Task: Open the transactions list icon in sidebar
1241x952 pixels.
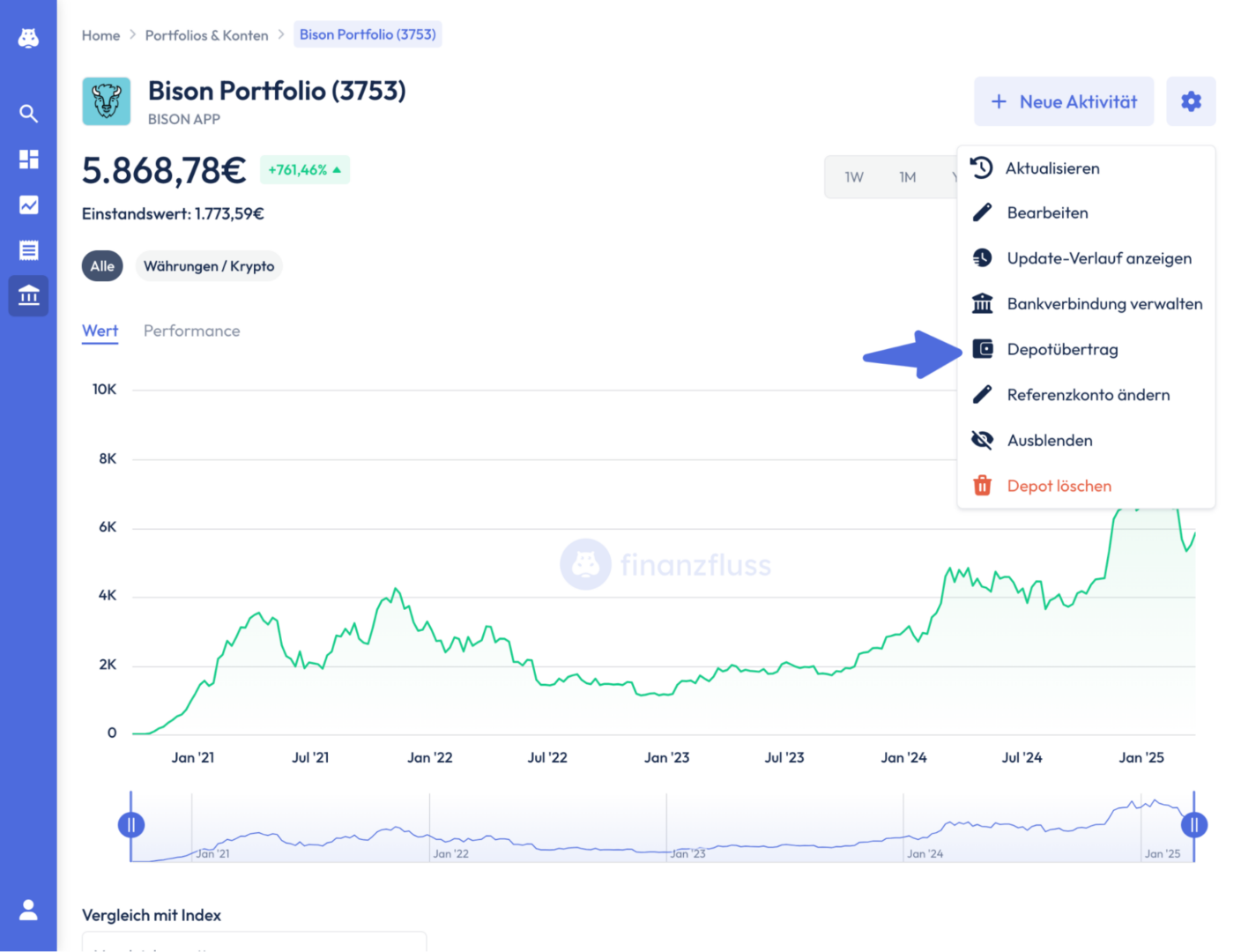Action: point(28,250)
